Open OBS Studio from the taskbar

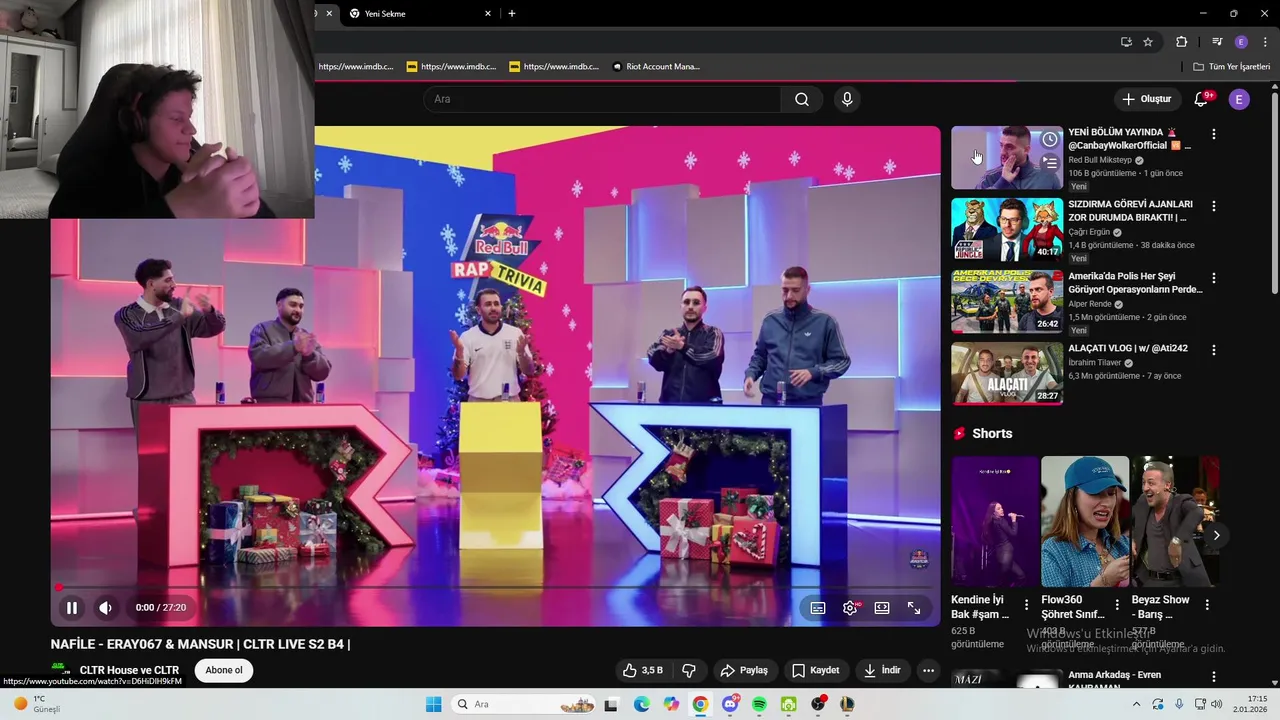click(x=818, y=704)
